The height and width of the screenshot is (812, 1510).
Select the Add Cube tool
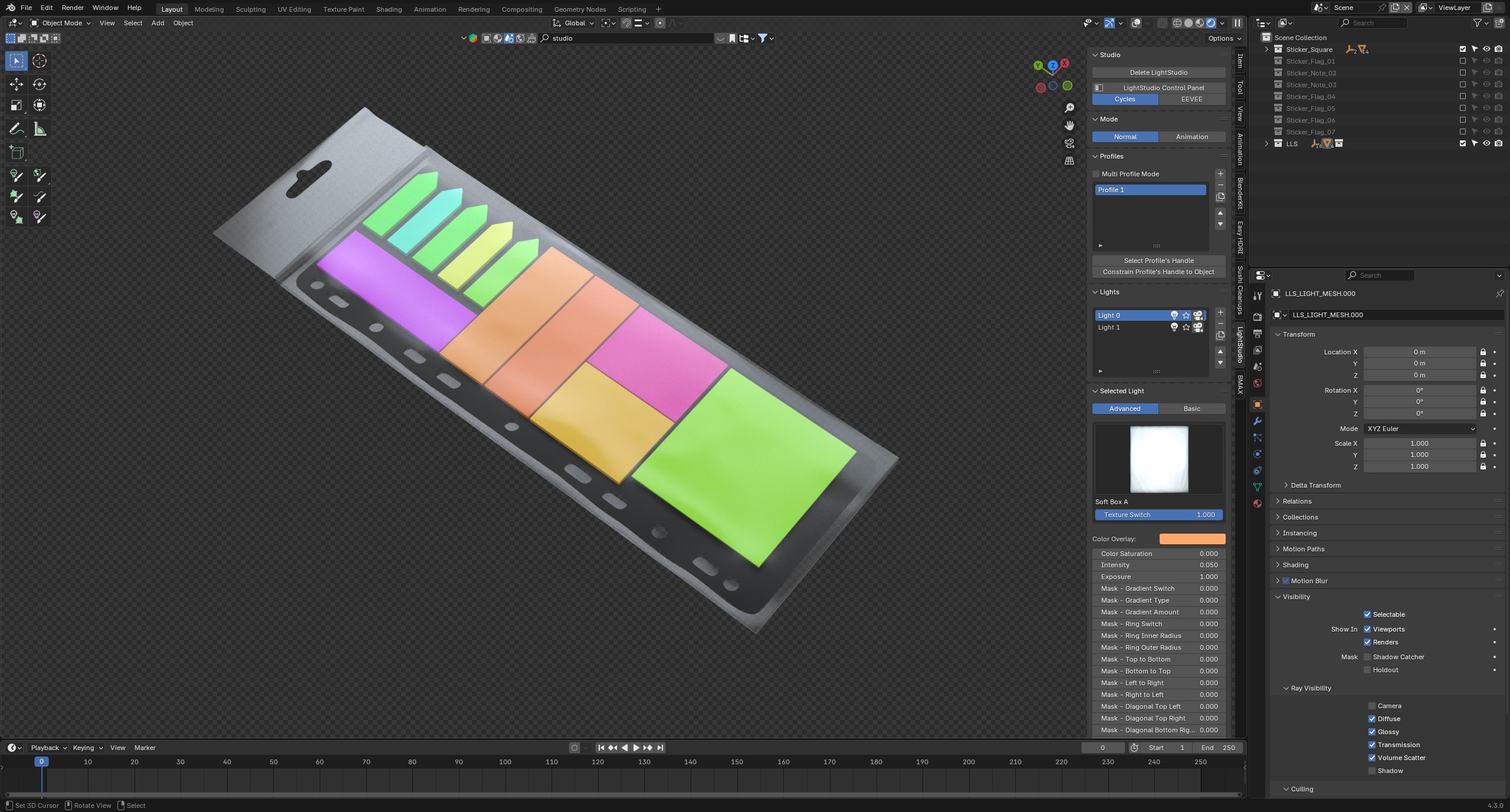click(x=17, y=153)
